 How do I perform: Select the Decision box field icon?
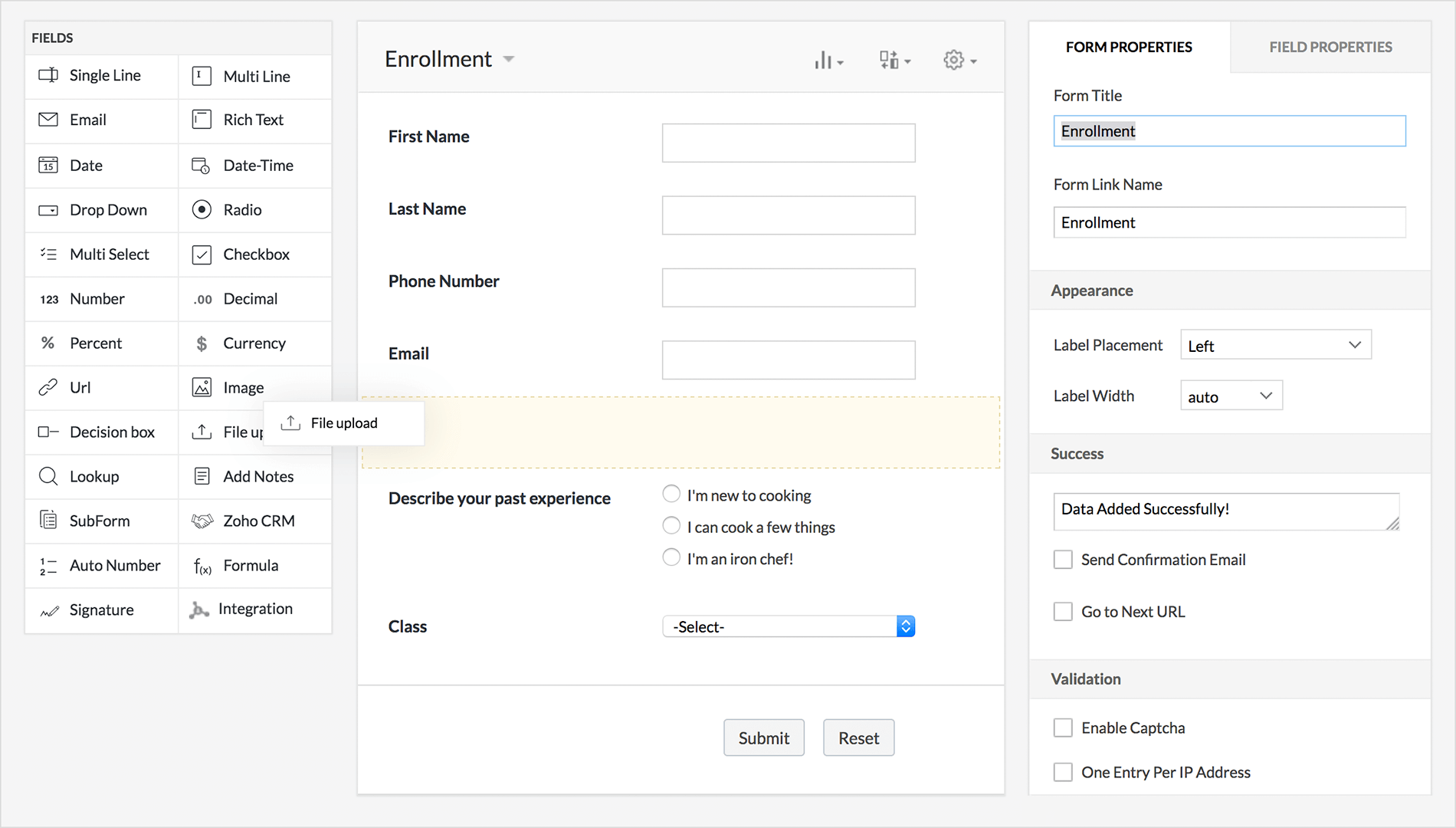pos(48,432)
